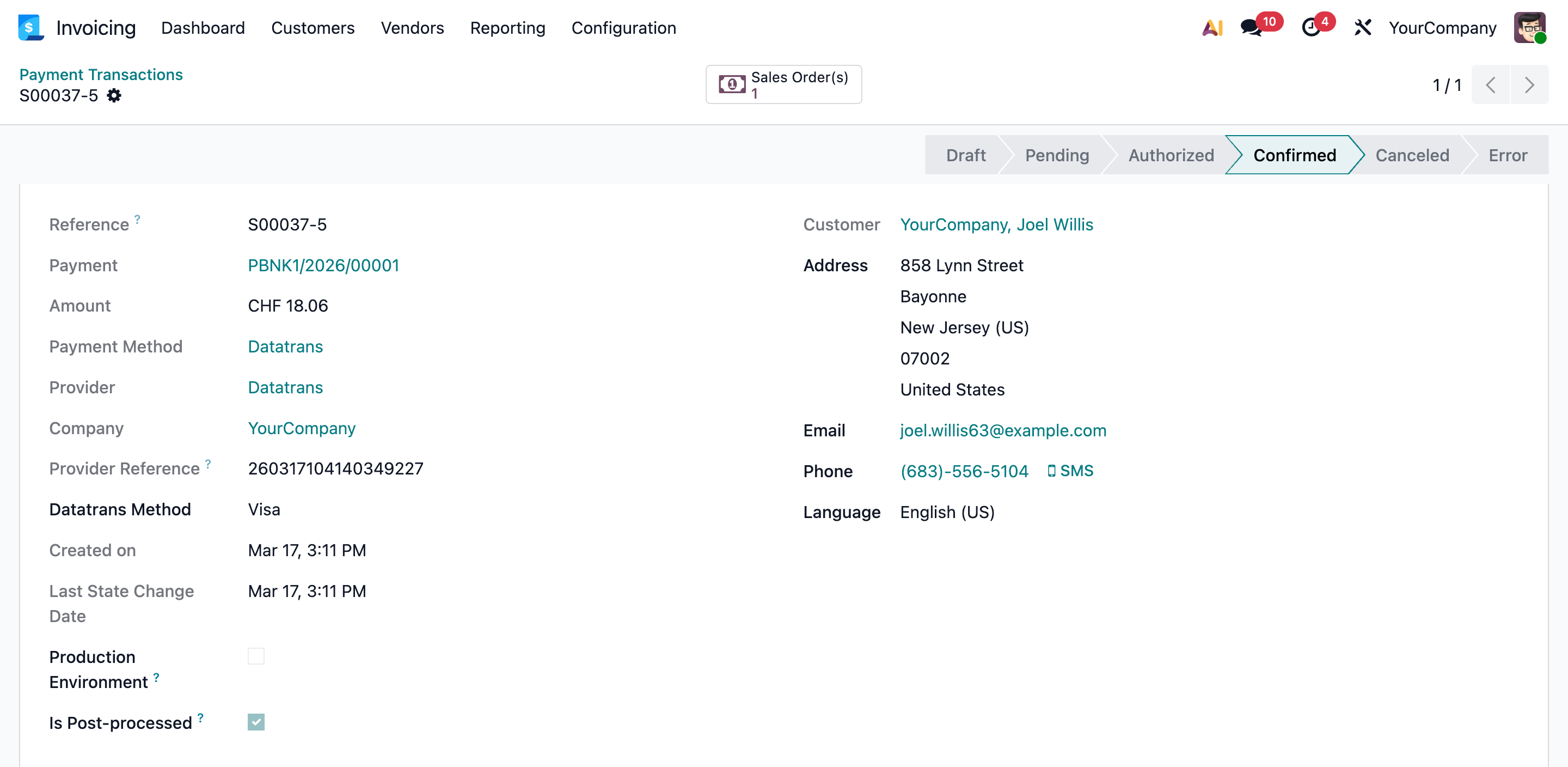Open customer YourCompany, Joel Willis
This screenshot has height=767, width=1568.
tap(996, 225)
